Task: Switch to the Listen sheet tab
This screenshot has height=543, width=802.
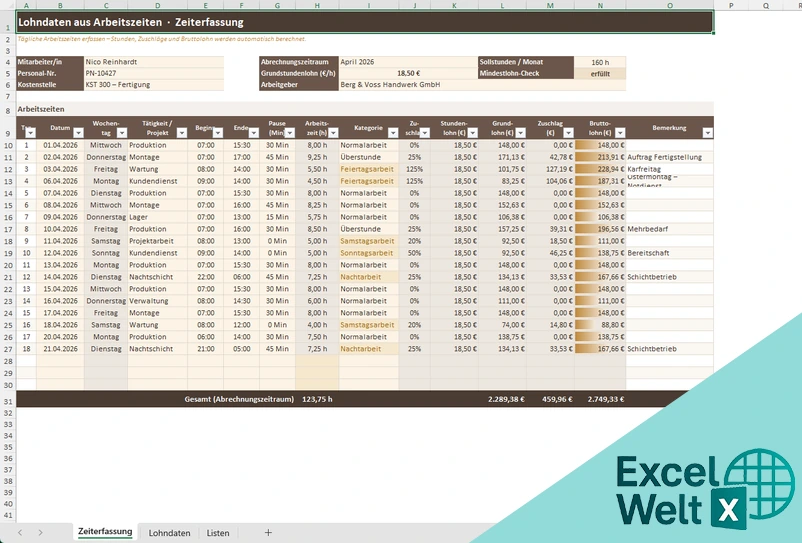Action: coord(218,533)
